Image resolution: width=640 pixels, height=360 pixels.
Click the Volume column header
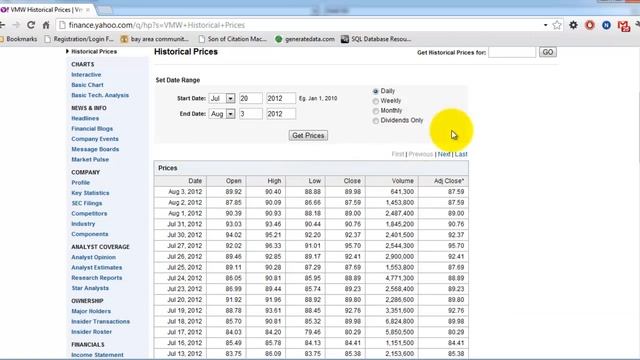(392, 181)
